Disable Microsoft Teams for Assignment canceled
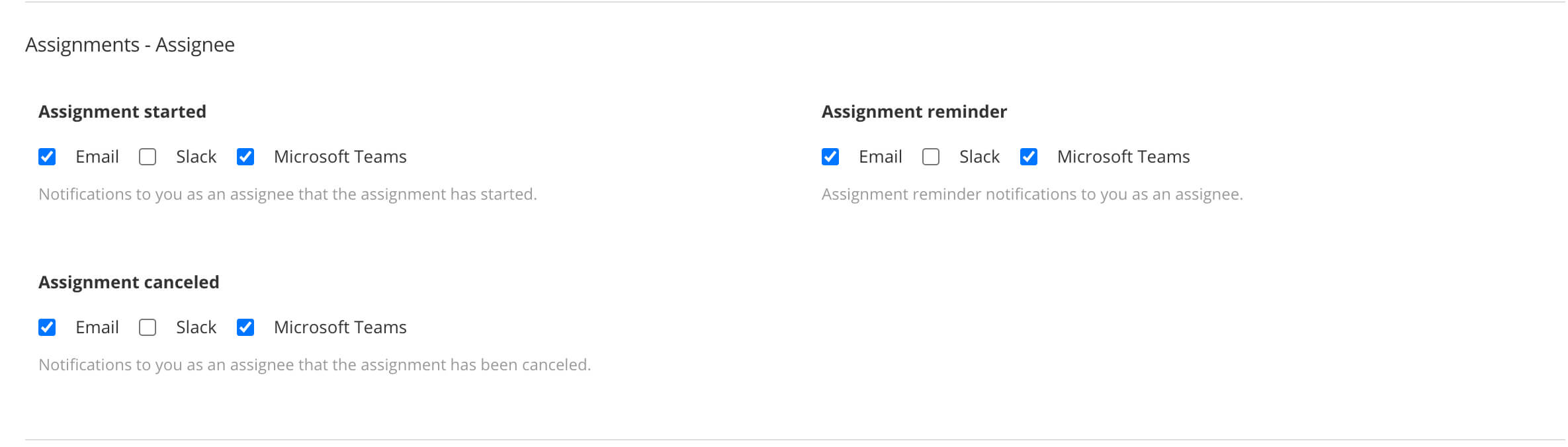Image resolution: width=1568 pixels, height=447 pixels. point(247,327)
